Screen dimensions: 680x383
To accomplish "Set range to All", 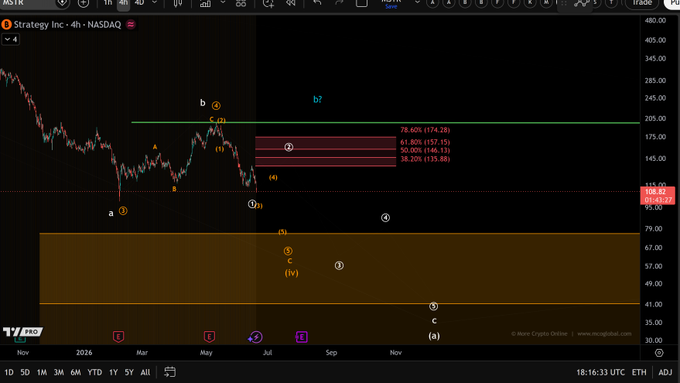I will point(145,372).
